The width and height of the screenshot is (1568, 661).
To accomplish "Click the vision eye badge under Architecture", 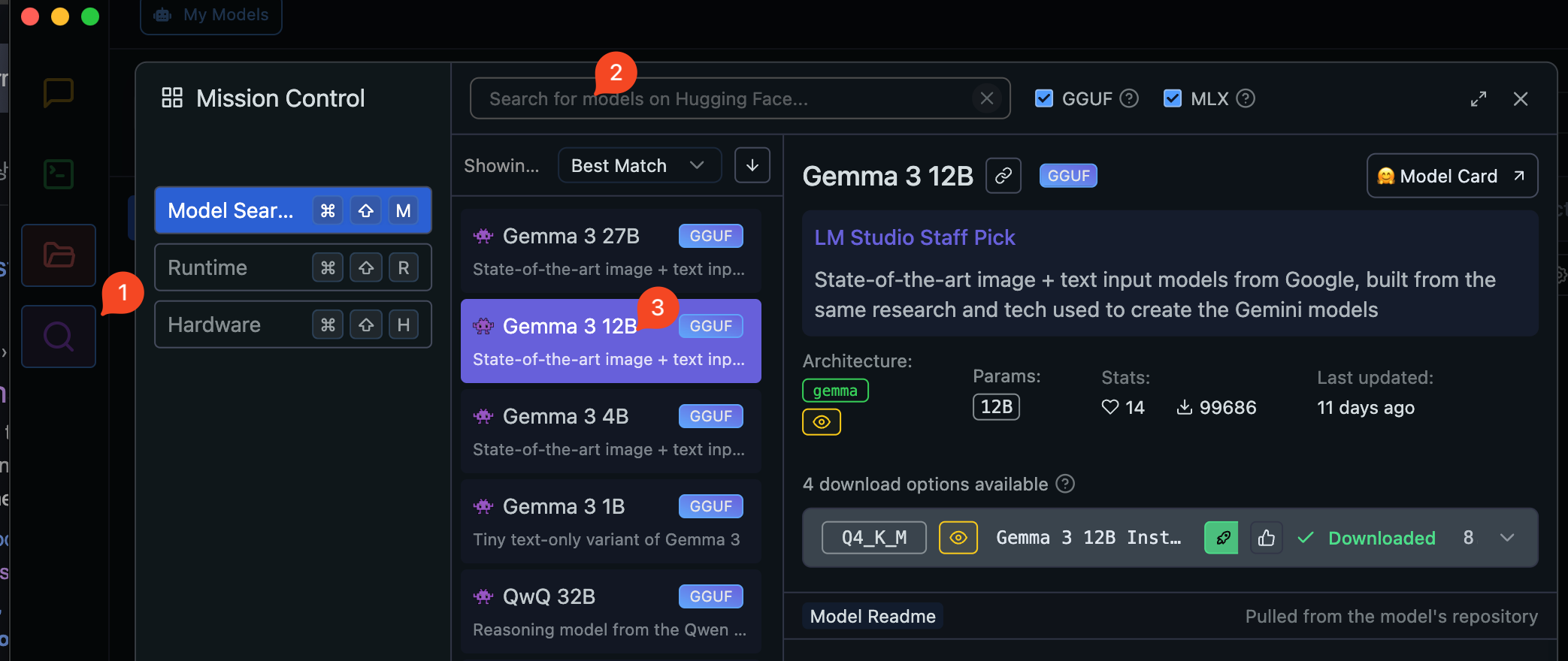I will [x=822, y=422].
